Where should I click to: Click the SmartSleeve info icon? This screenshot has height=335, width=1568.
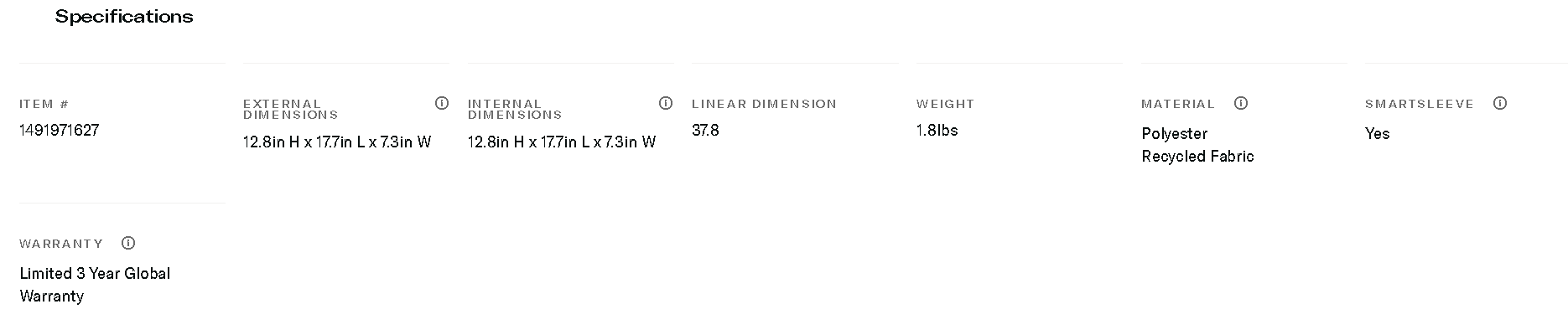[1500, 103]
